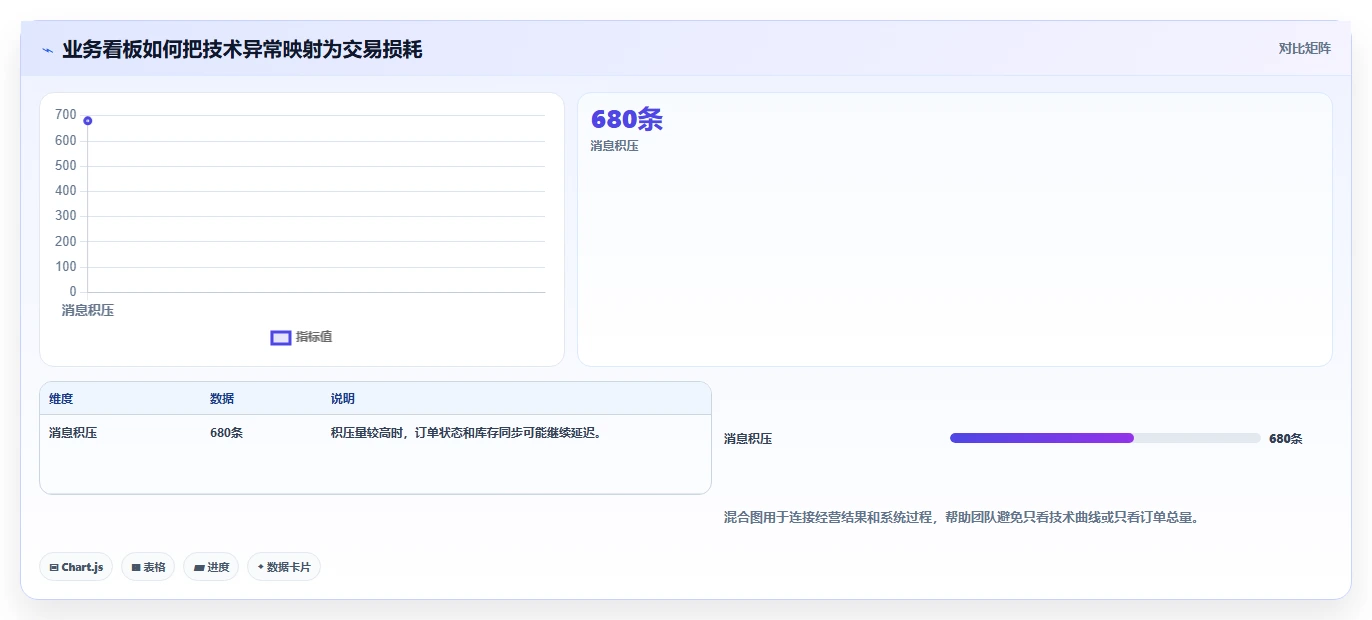The height and width of the screenshot is (620, 1372).
Task: Click the 指标值 legend label
Action: coord(314,337)
